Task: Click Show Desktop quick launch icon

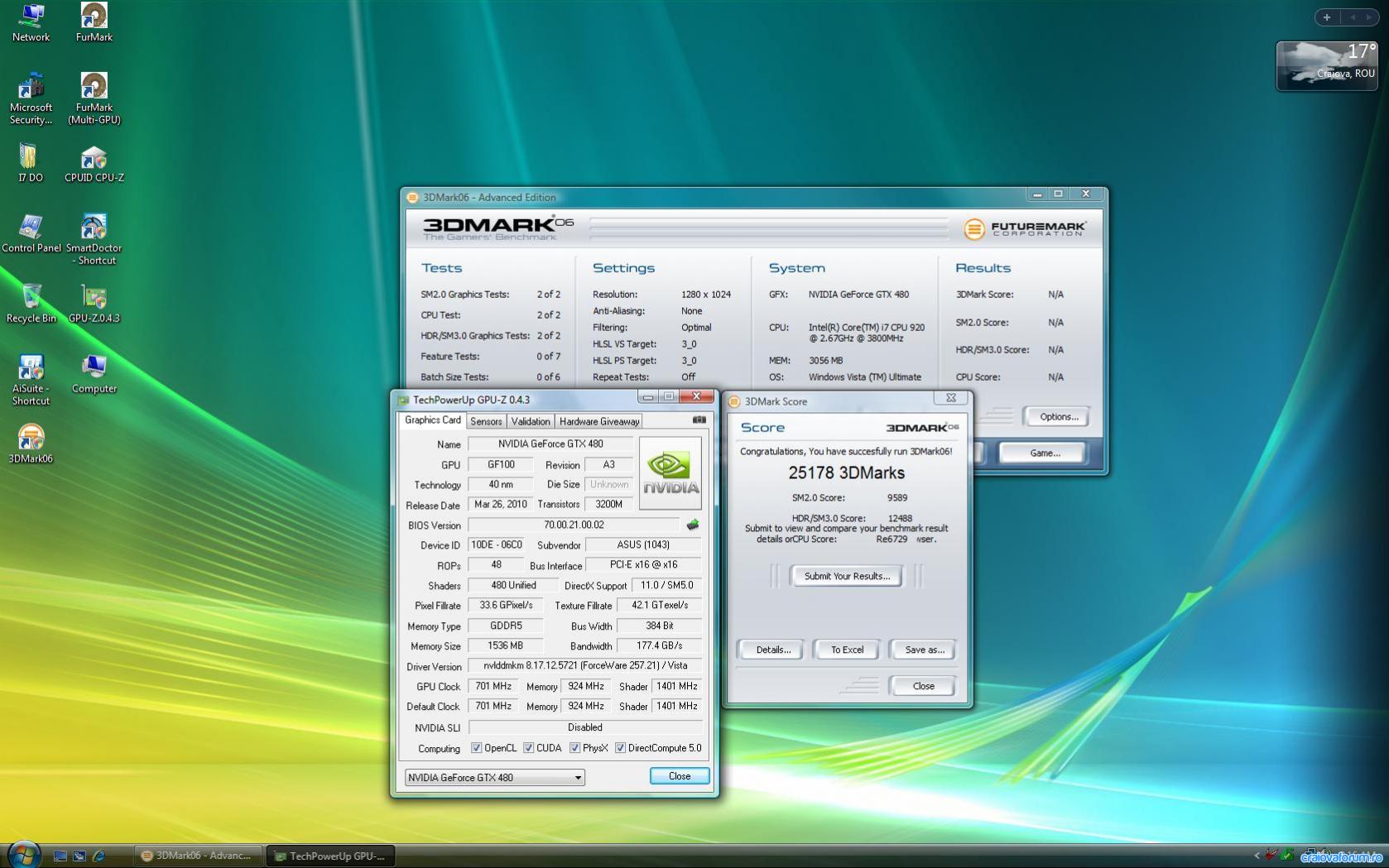Action: 60,856
